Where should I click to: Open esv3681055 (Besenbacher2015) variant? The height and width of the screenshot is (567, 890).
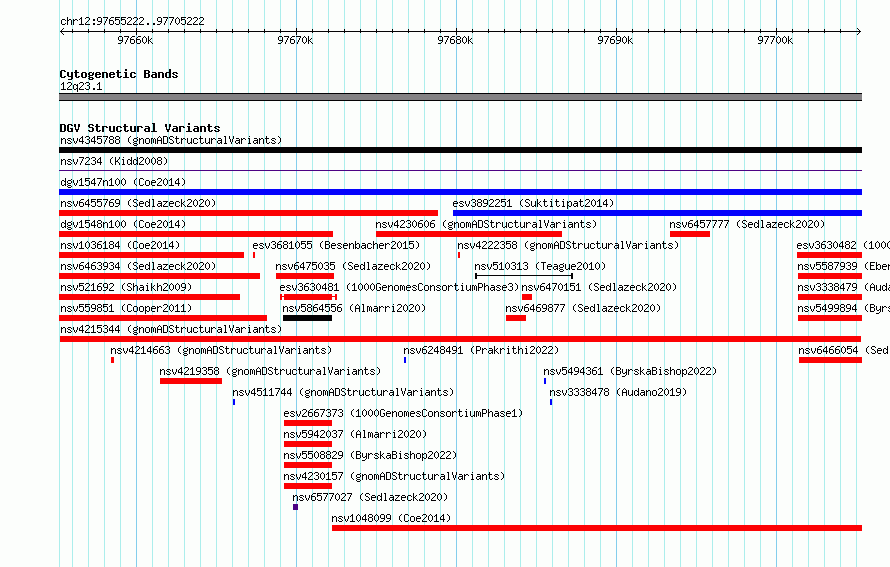click(336, 245)
